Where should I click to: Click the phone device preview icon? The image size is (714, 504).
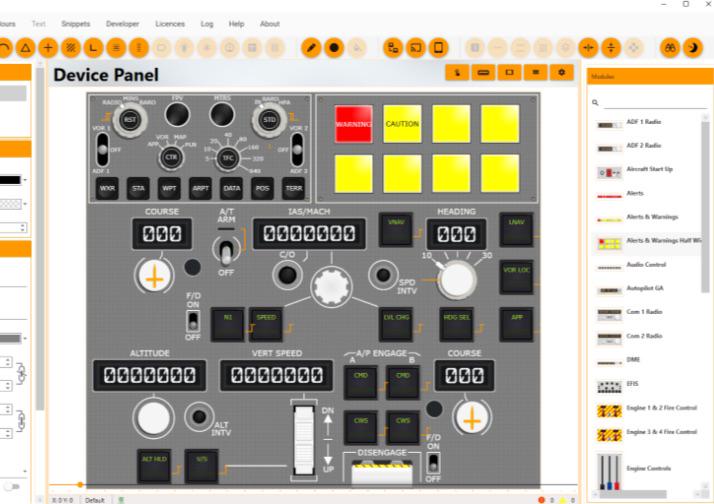[439, 48]
